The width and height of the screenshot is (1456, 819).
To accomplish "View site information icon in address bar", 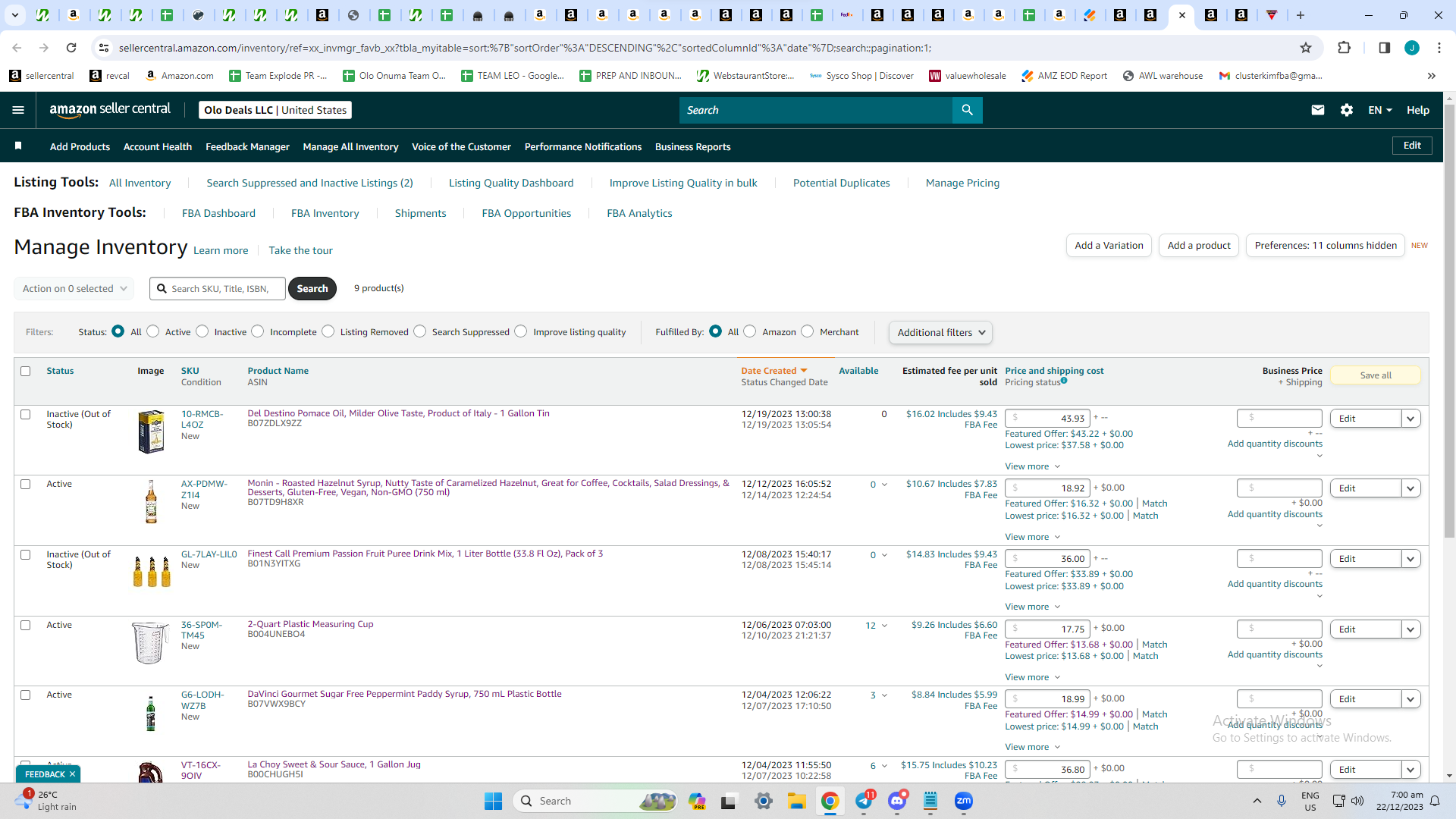I will tap(104, 48).
